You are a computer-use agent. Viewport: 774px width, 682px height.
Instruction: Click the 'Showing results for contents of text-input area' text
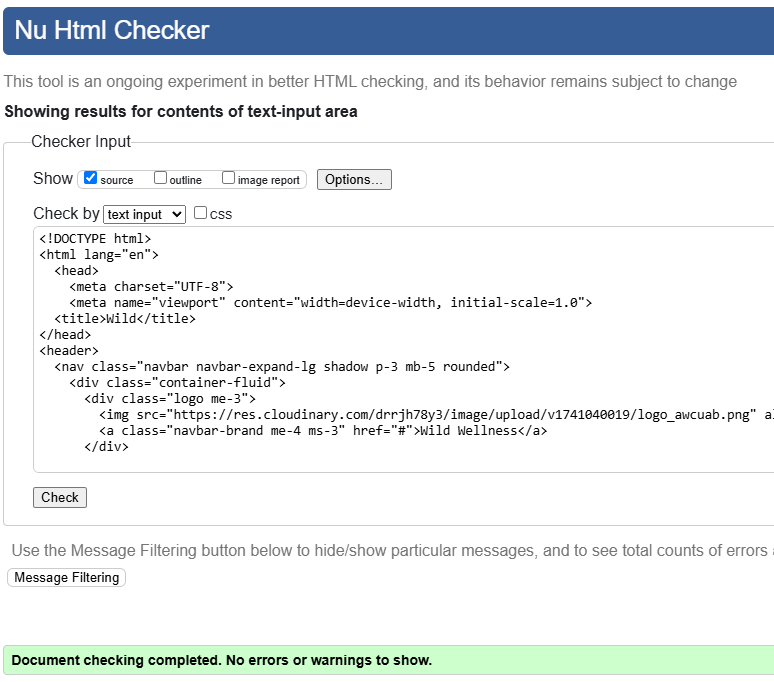[181, 112]
